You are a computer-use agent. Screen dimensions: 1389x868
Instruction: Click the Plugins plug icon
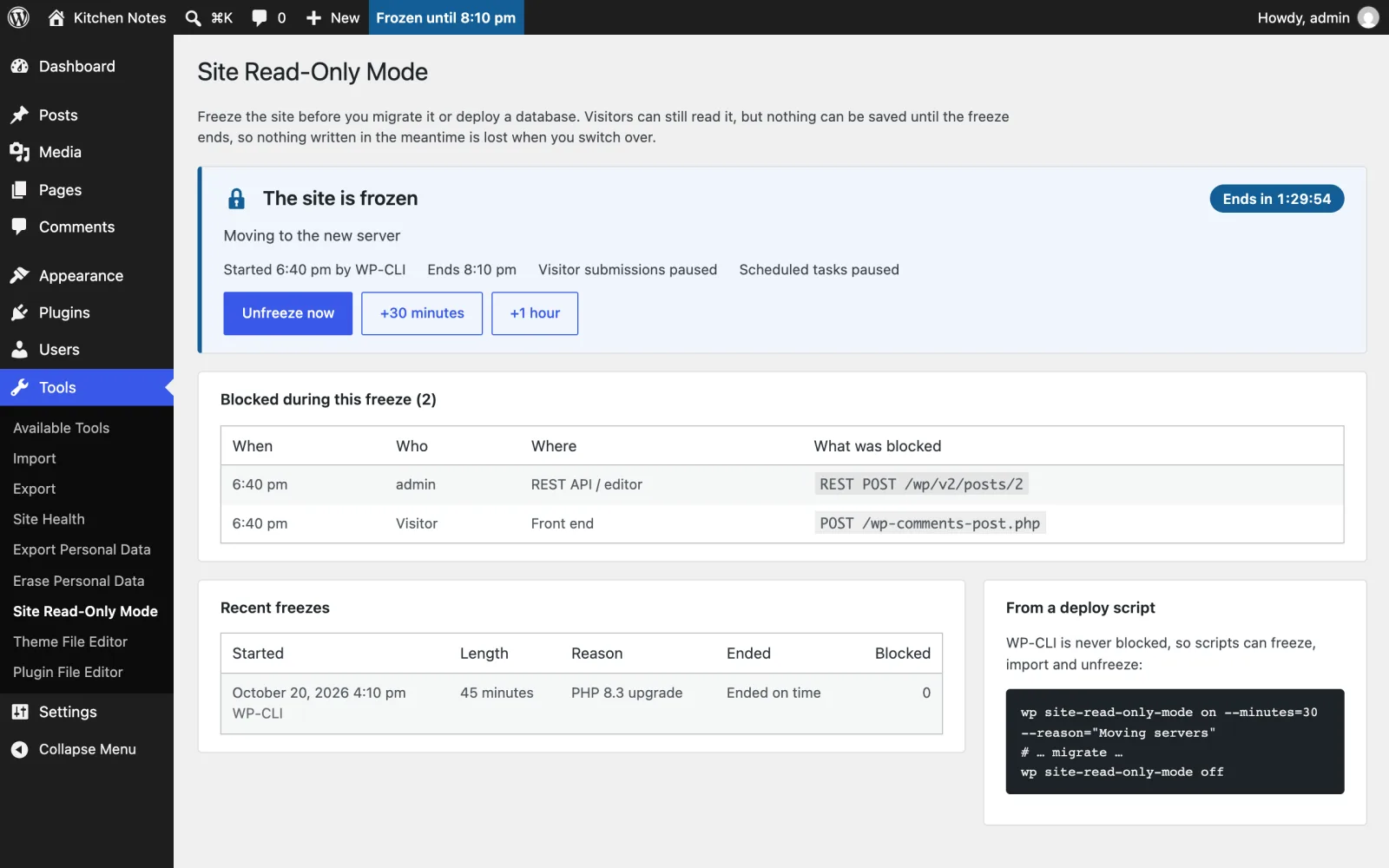pyautogui.click(x=20, y=312)
